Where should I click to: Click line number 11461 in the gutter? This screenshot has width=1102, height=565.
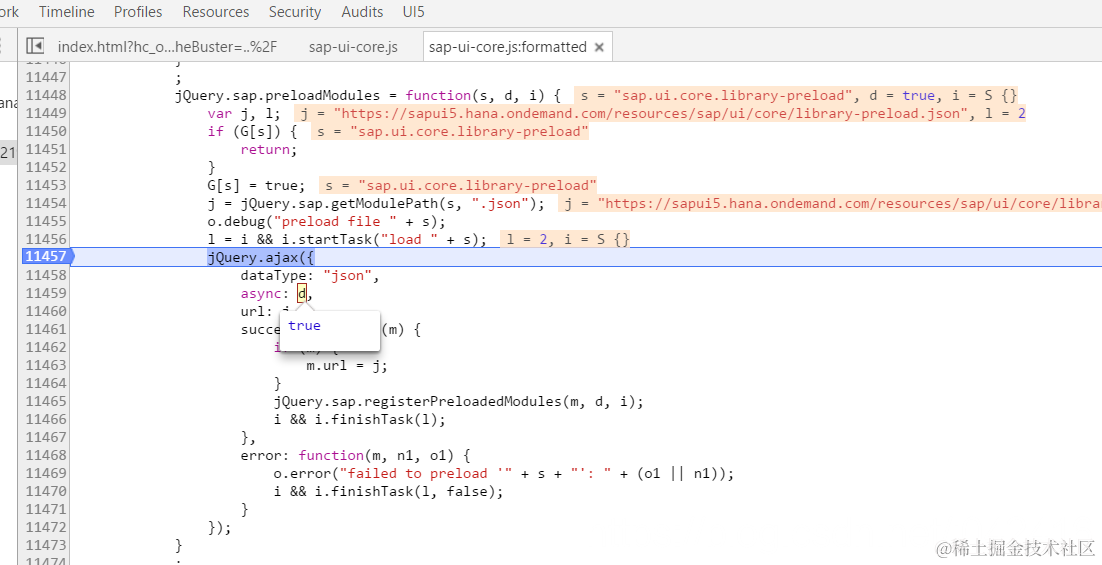46,329
